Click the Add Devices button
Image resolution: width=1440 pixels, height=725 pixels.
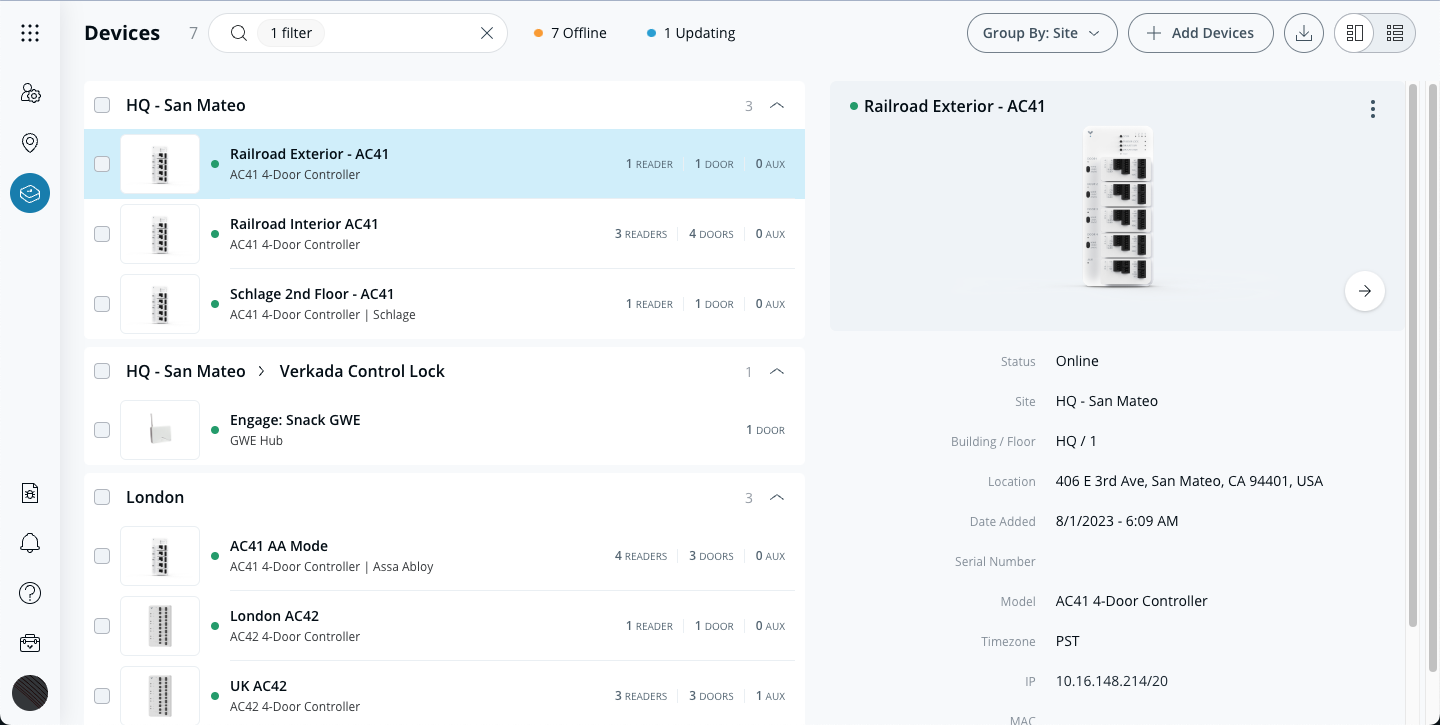tap(1200, 33)
